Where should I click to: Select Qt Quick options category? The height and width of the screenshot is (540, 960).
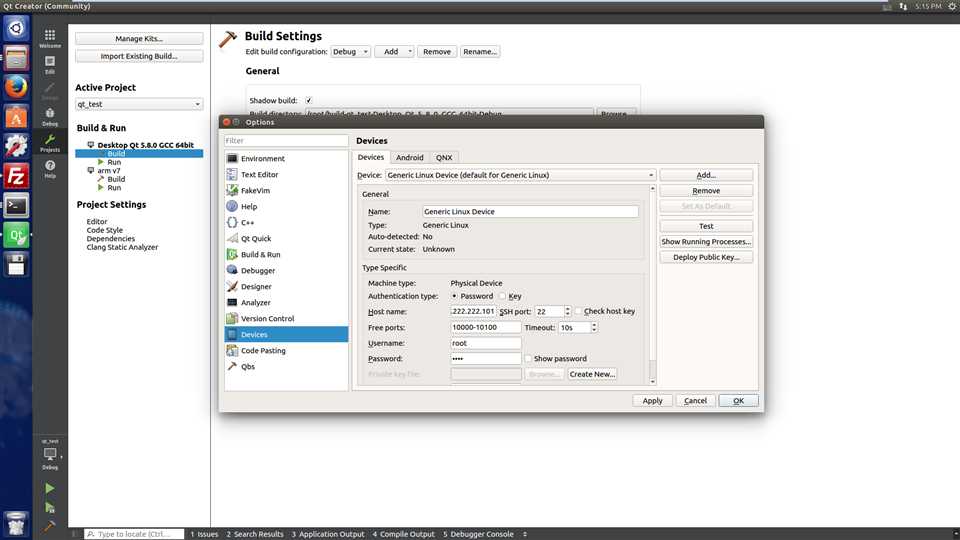point(286,238)
